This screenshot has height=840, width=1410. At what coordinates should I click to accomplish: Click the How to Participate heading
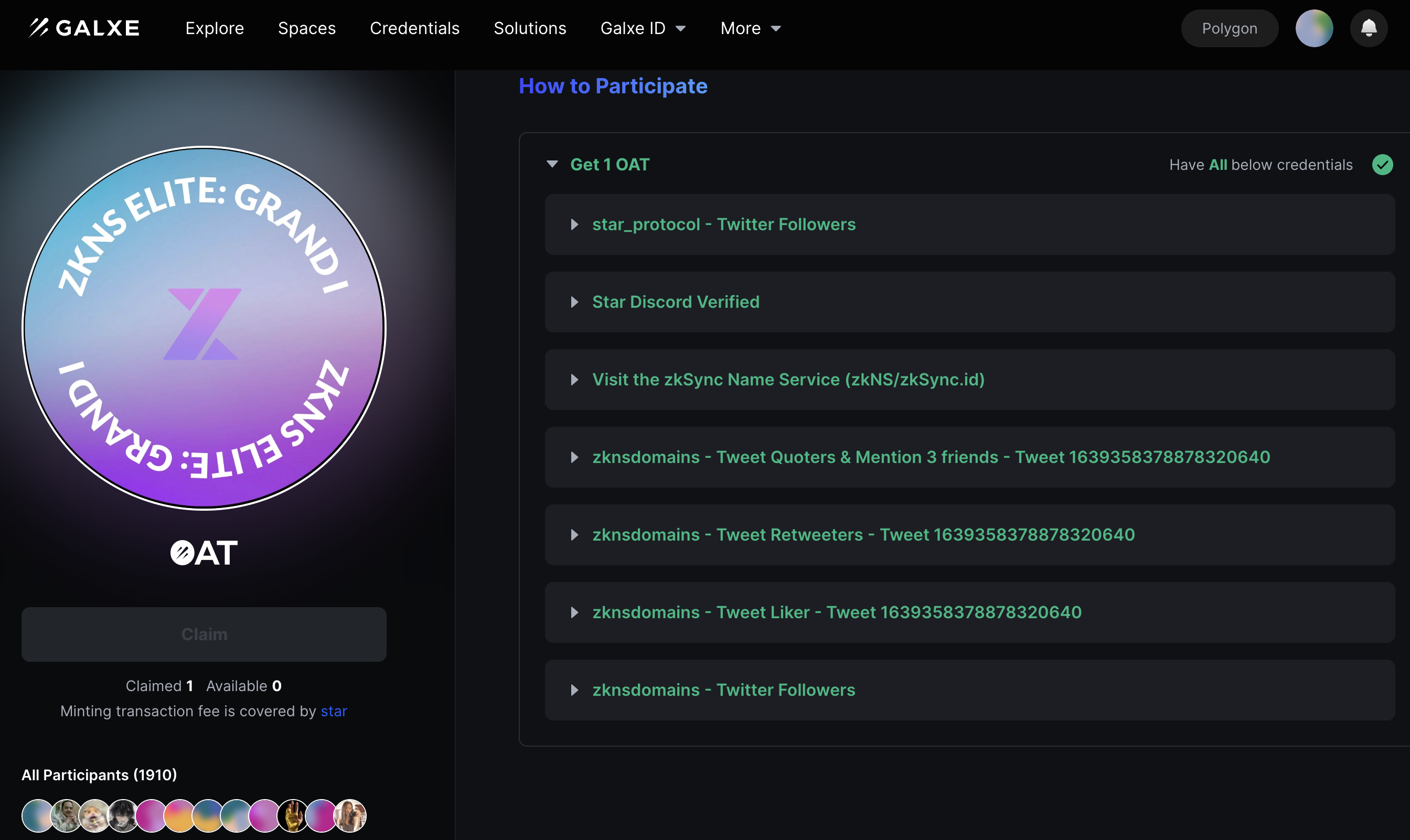[613, 86]
